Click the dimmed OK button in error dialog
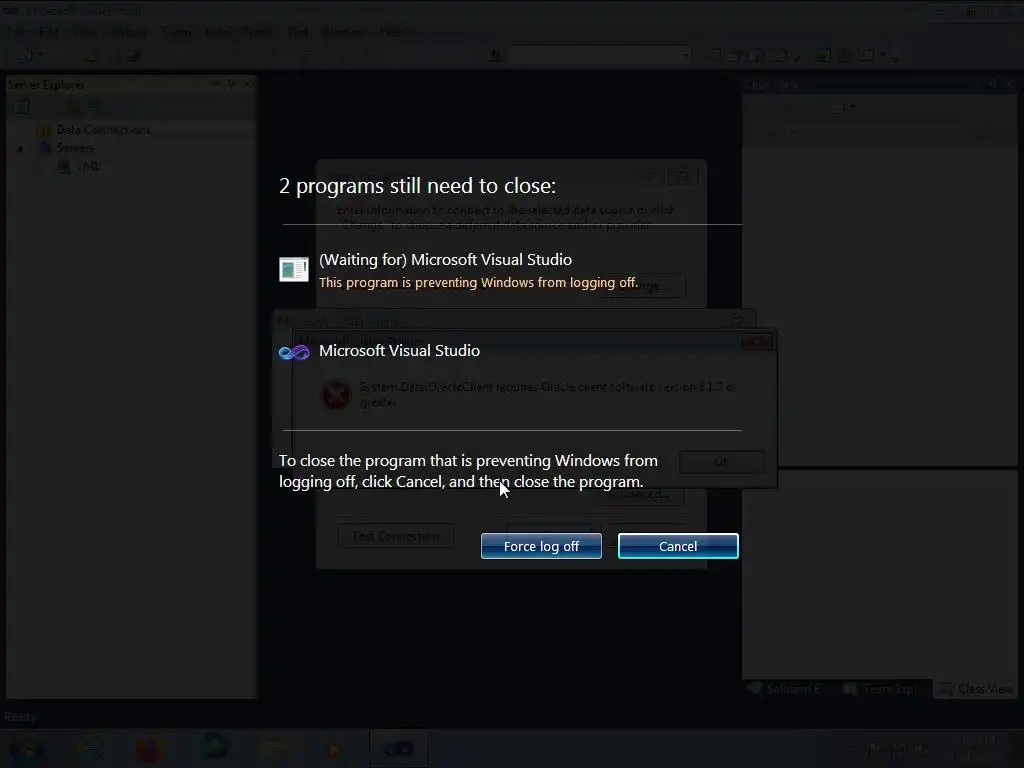This screenshot has height=768, width=1024. (x=722, y=462)
